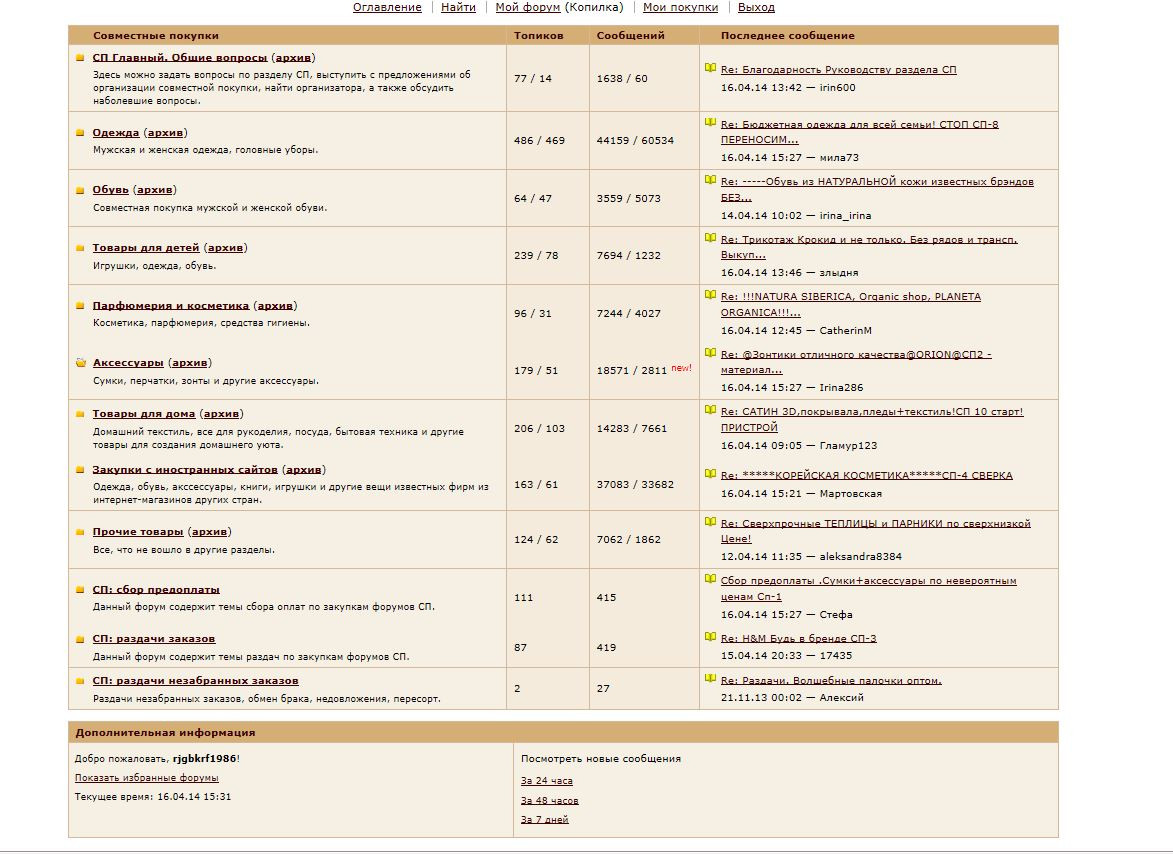Click last-post icon for Зонтики отличного качества

pos(710,353)
